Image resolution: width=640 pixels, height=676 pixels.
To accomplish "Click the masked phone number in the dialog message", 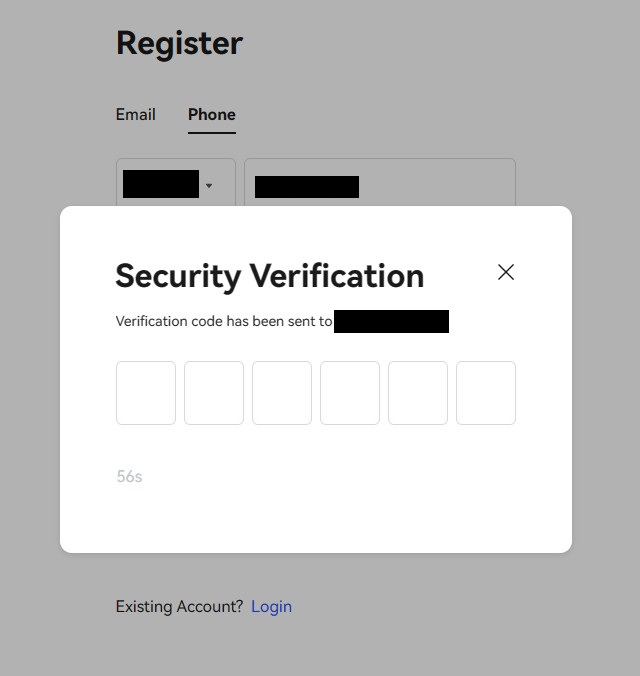I will [x=391, y=322].
